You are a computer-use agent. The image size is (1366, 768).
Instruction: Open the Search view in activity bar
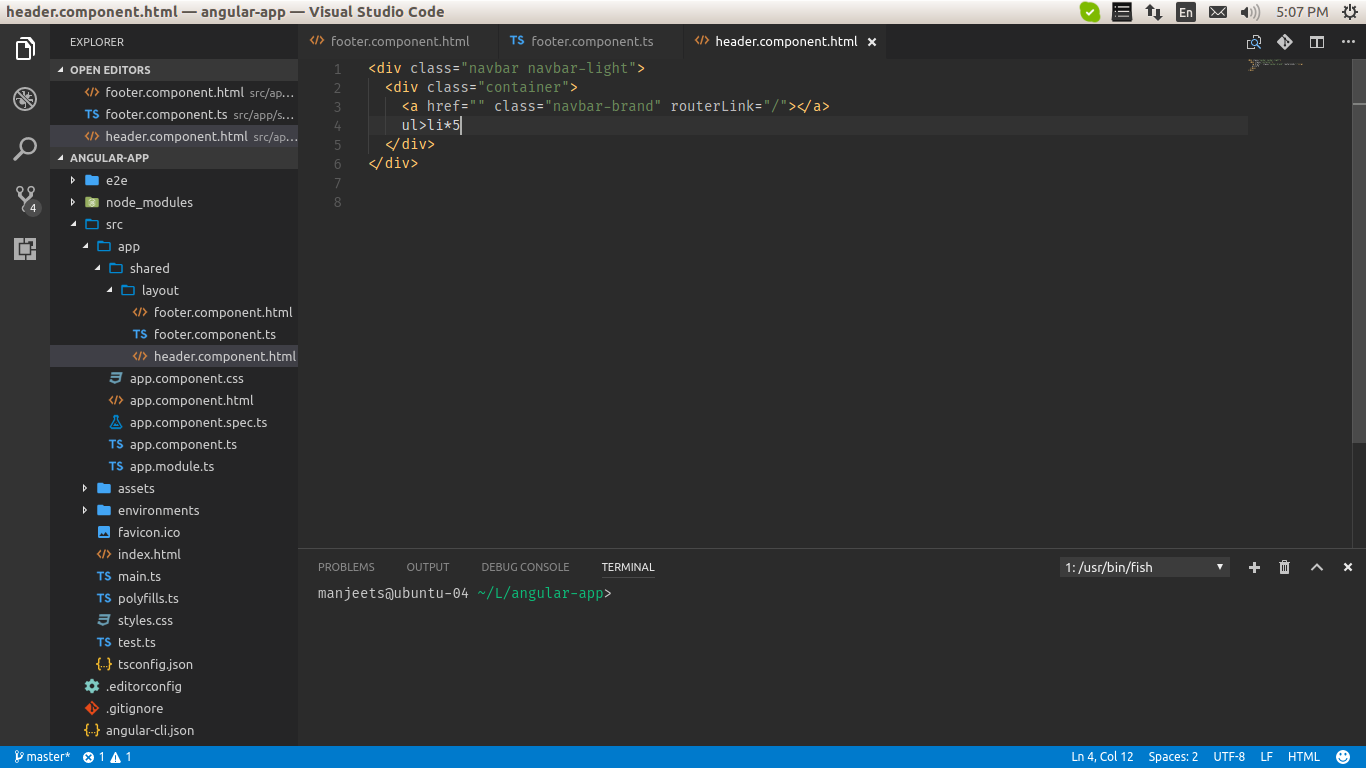(x=25, y=149)
